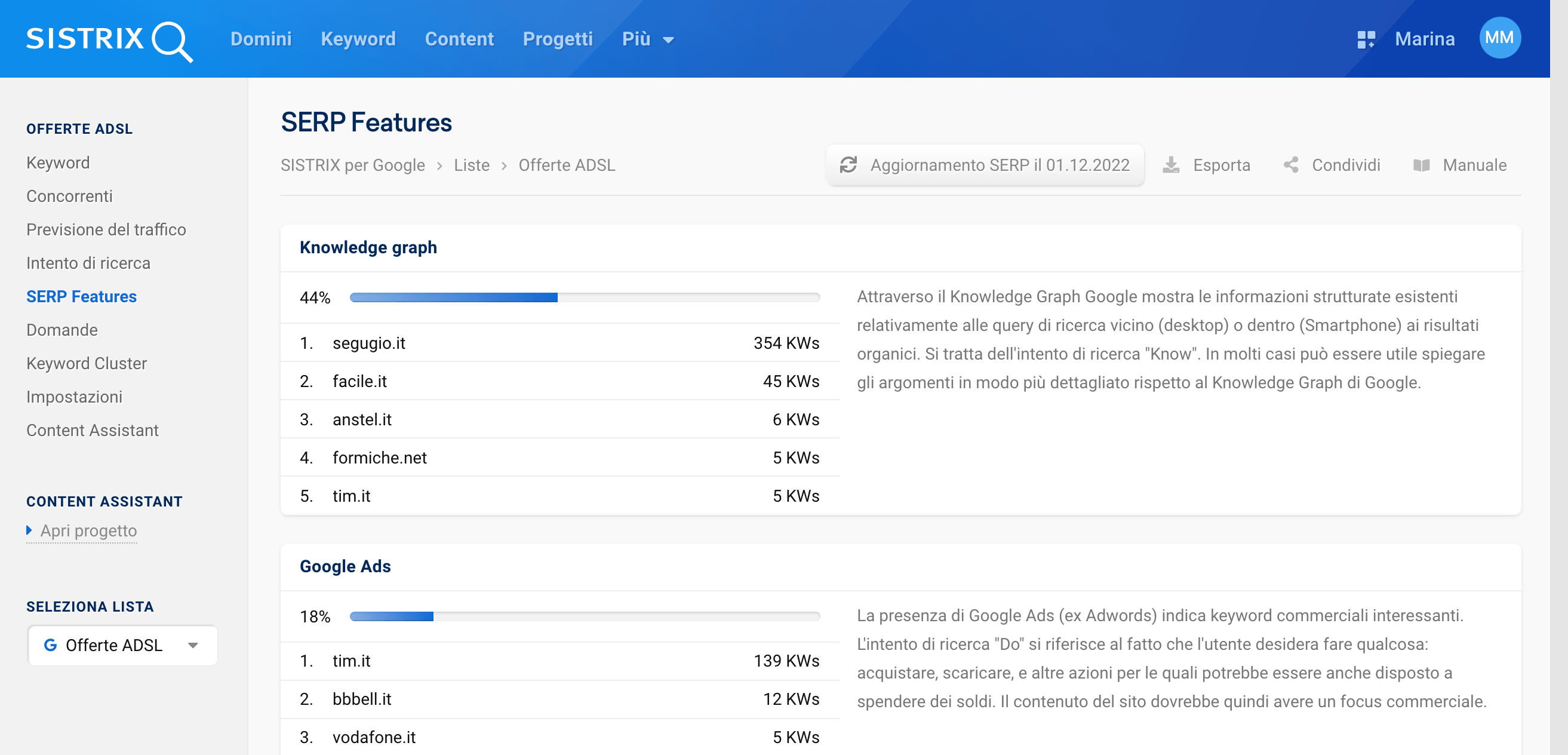Screen dimensions: 1568x755
Task: Click the Marina user name
Action: [x=1425, y=39]
